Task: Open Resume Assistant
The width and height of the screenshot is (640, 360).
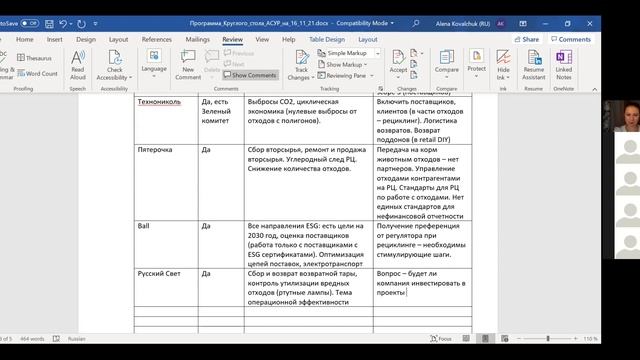Action: pyautogui.click(x=533, y=65)
